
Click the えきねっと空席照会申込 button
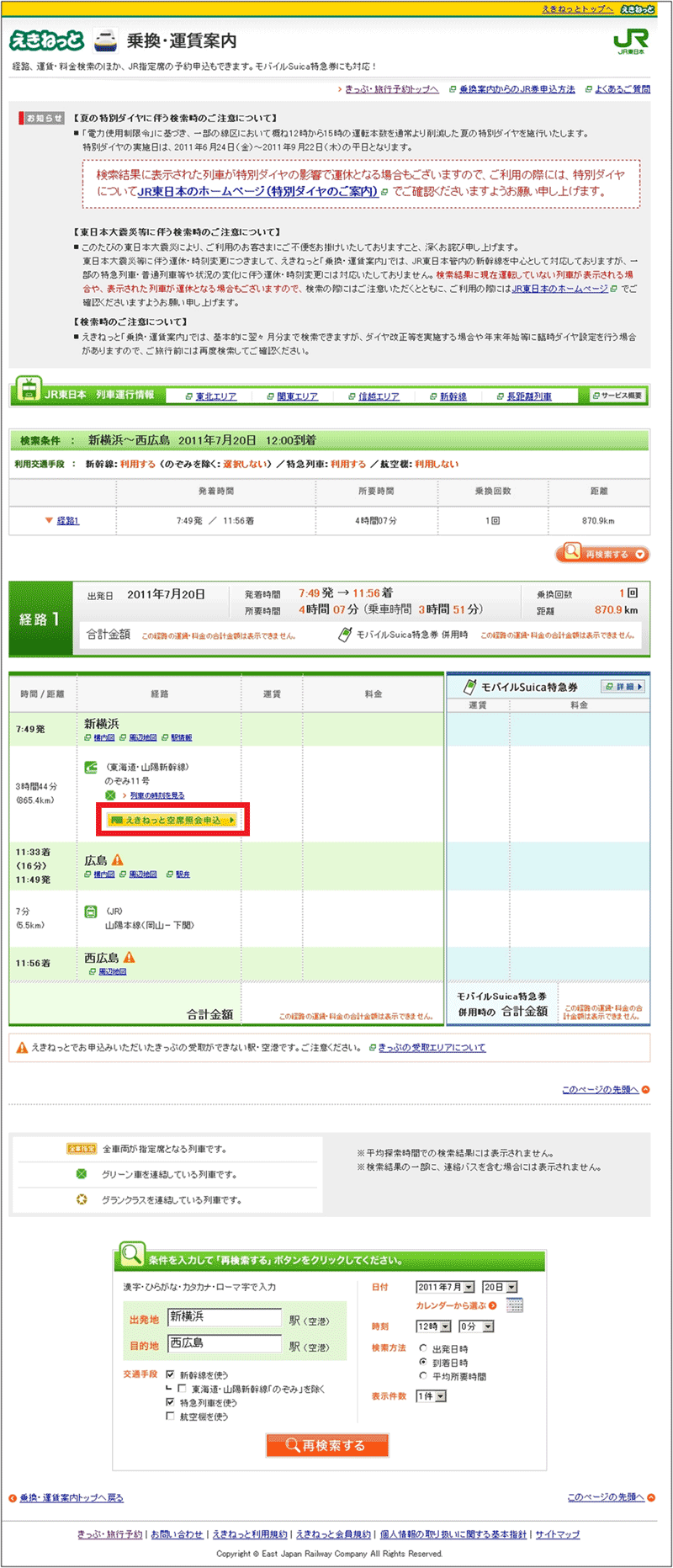point(172,820)
